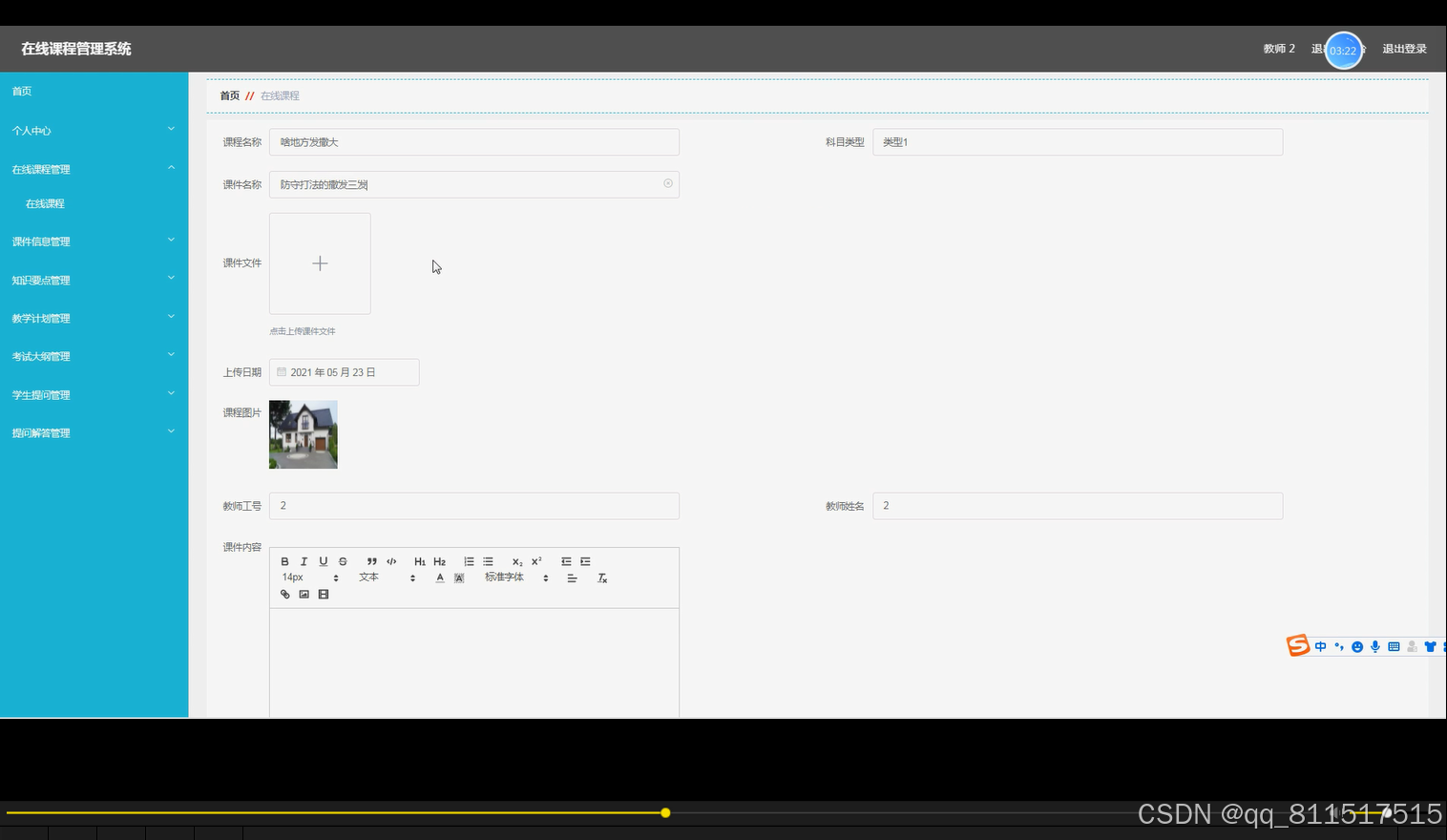Image resolution: width=1447 pixels, height=840 pixels.
Task: Click the floating 03:22 timer bubble
Action: pyautogui.click(x=1343, y=51)
